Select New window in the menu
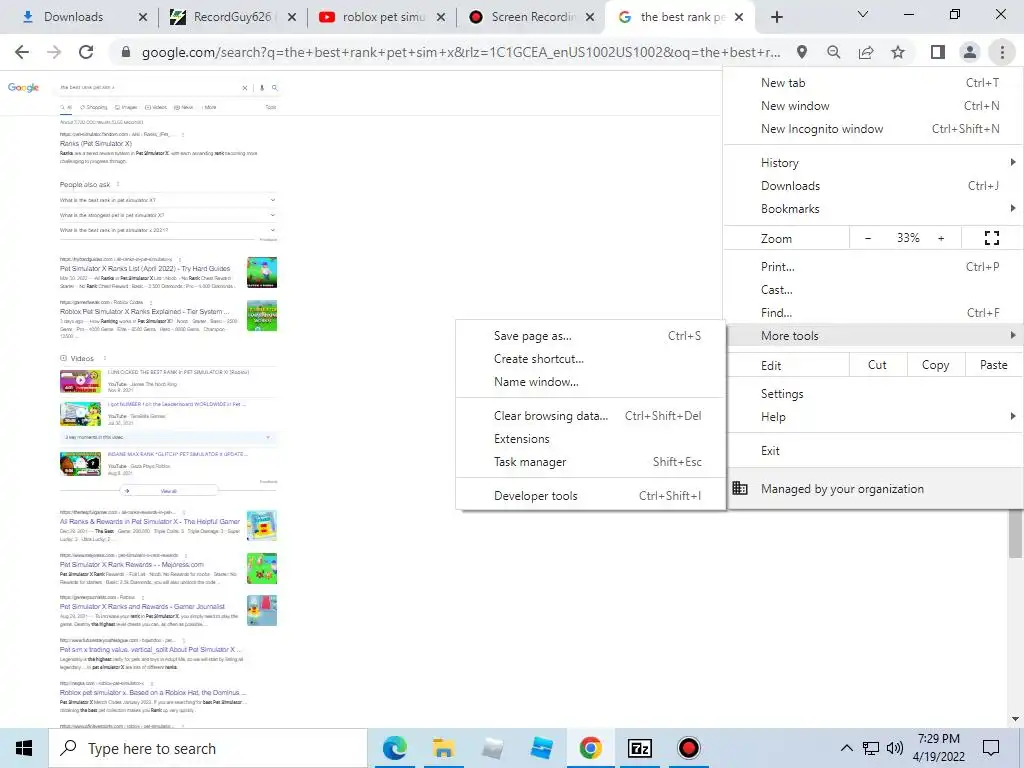This screenshot has width=1024, height=768. (x=873, y=106)
